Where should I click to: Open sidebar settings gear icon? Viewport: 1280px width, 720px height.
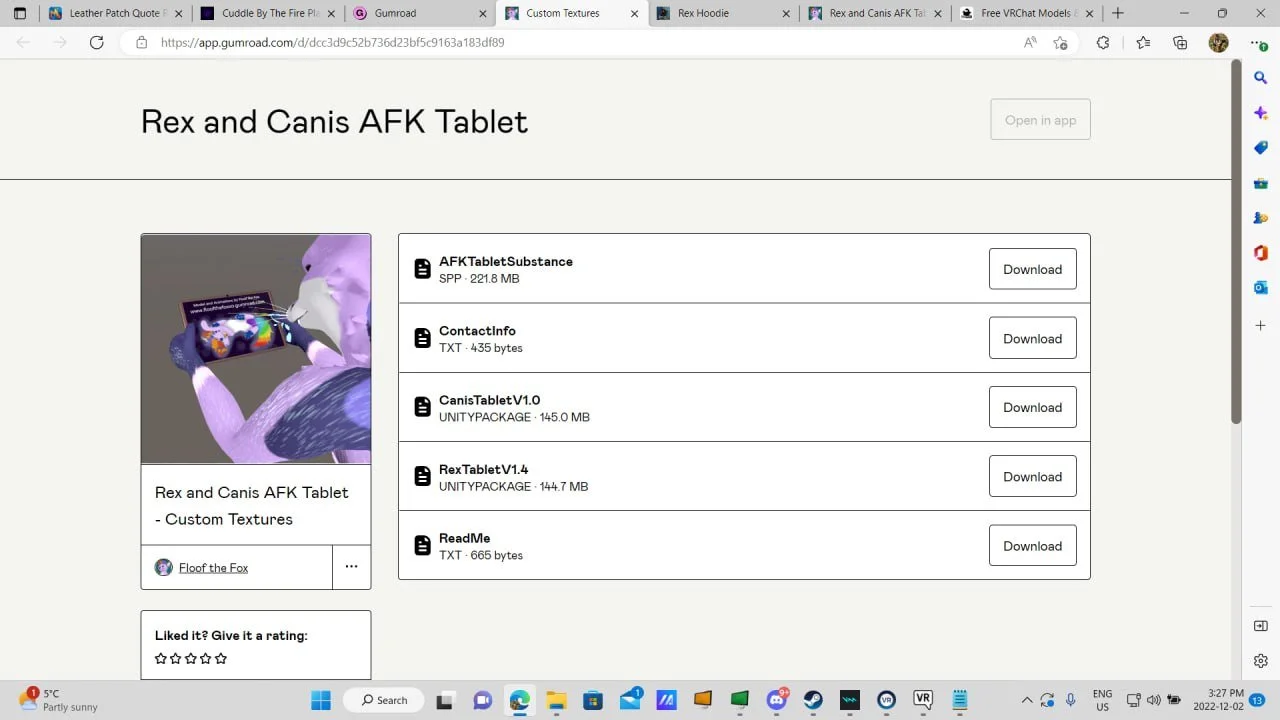[1261, 661]
